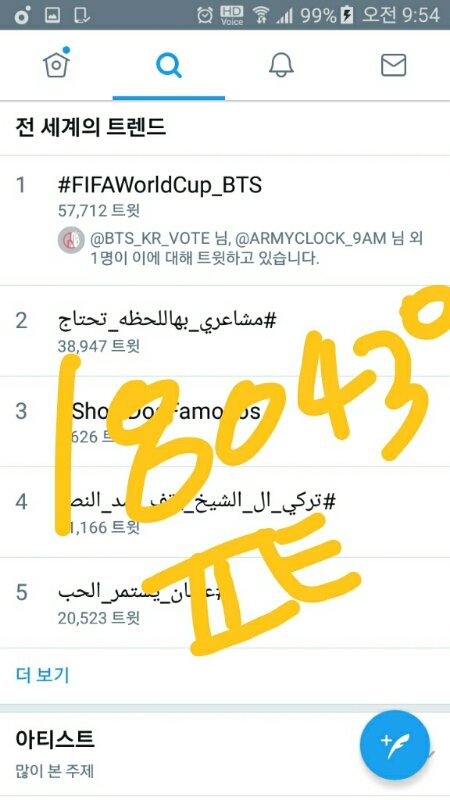The height and width of the screenshot is (800, 450).
Task: Tap the alarm clock status icon
Action: 205,15
